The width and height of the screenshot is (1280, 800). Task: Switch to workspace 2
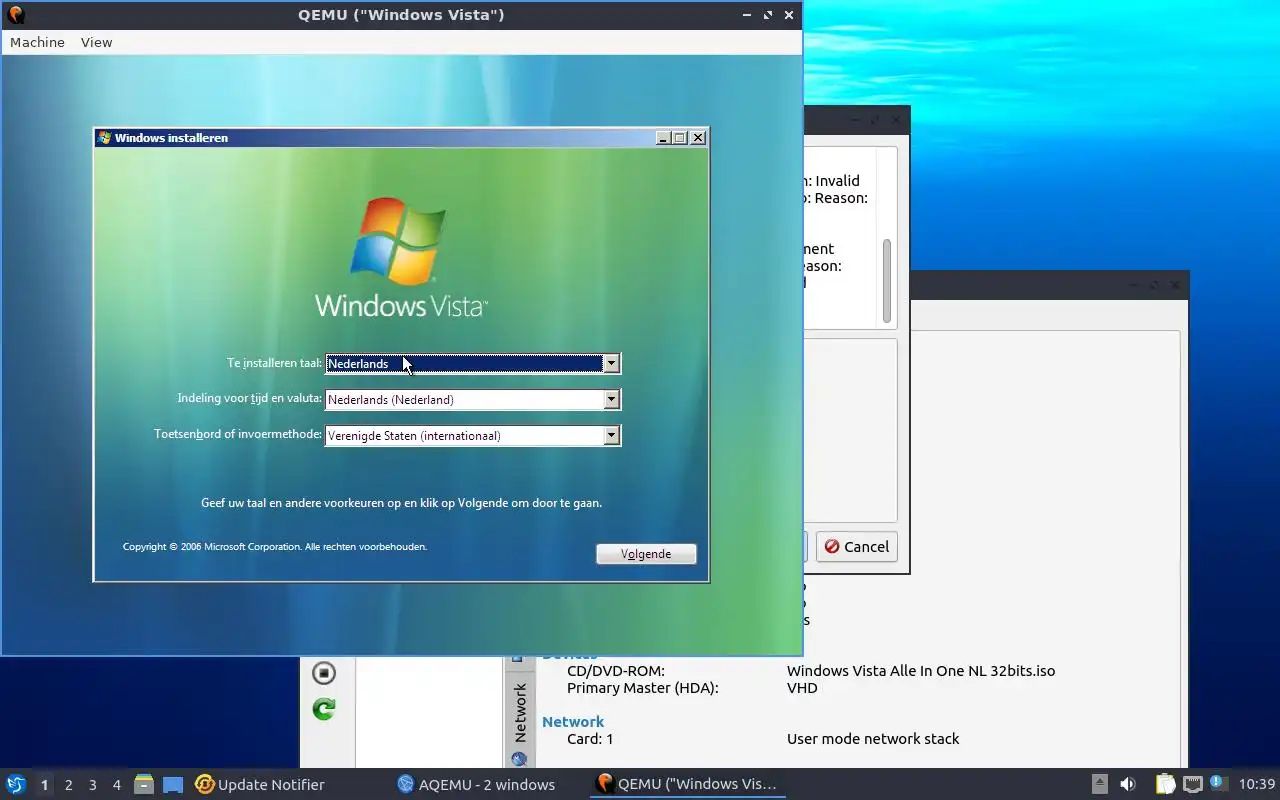coord(68,785)
